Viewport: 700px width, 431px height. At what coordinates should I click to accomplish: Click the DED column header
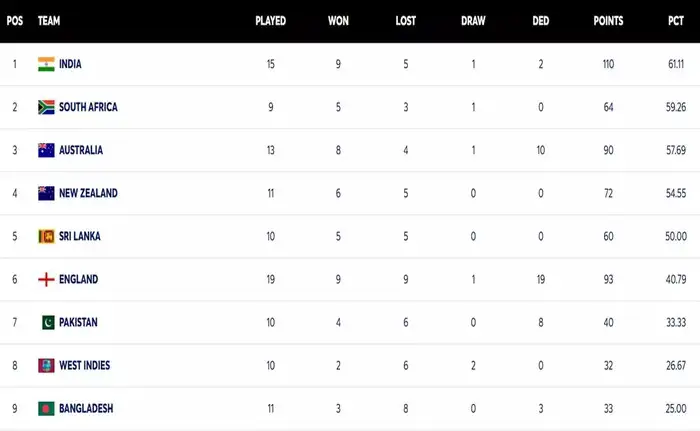(541, 20)
